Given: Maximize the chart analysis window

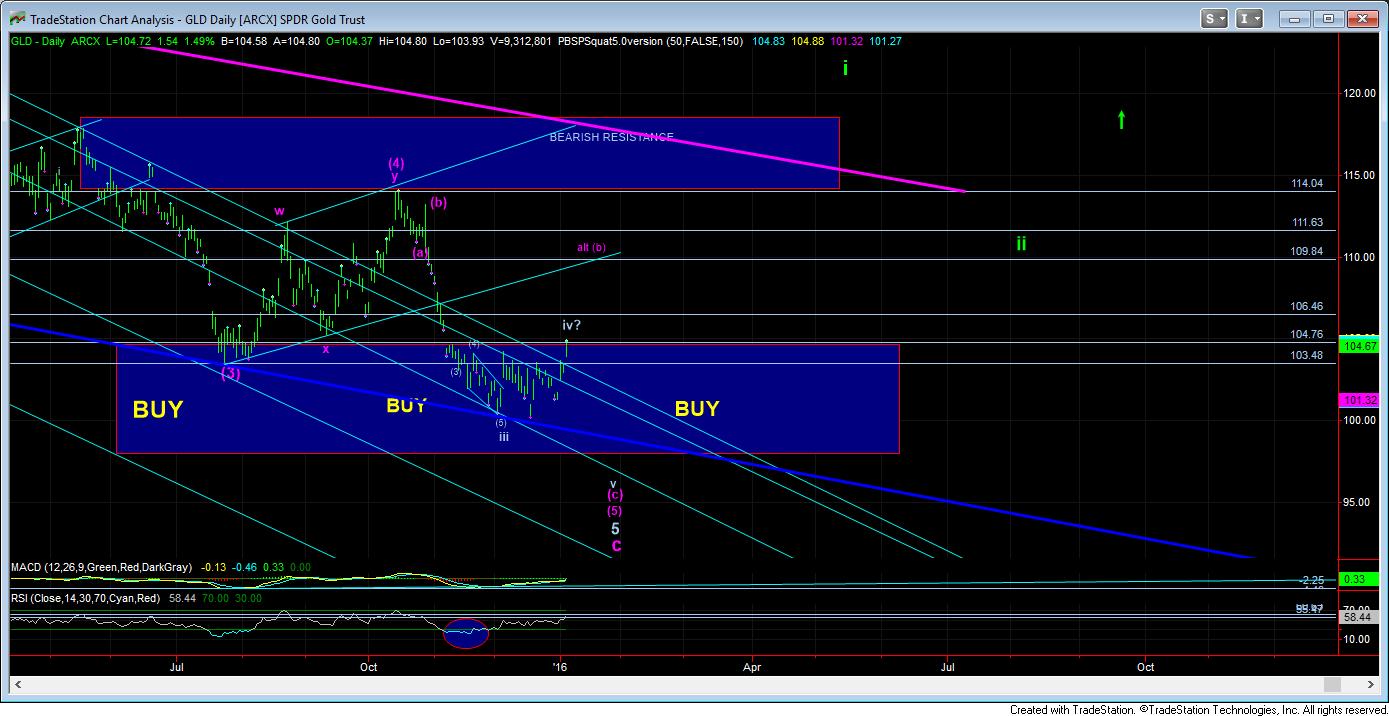Looking at the screenshot, I should coord(1326,18).
